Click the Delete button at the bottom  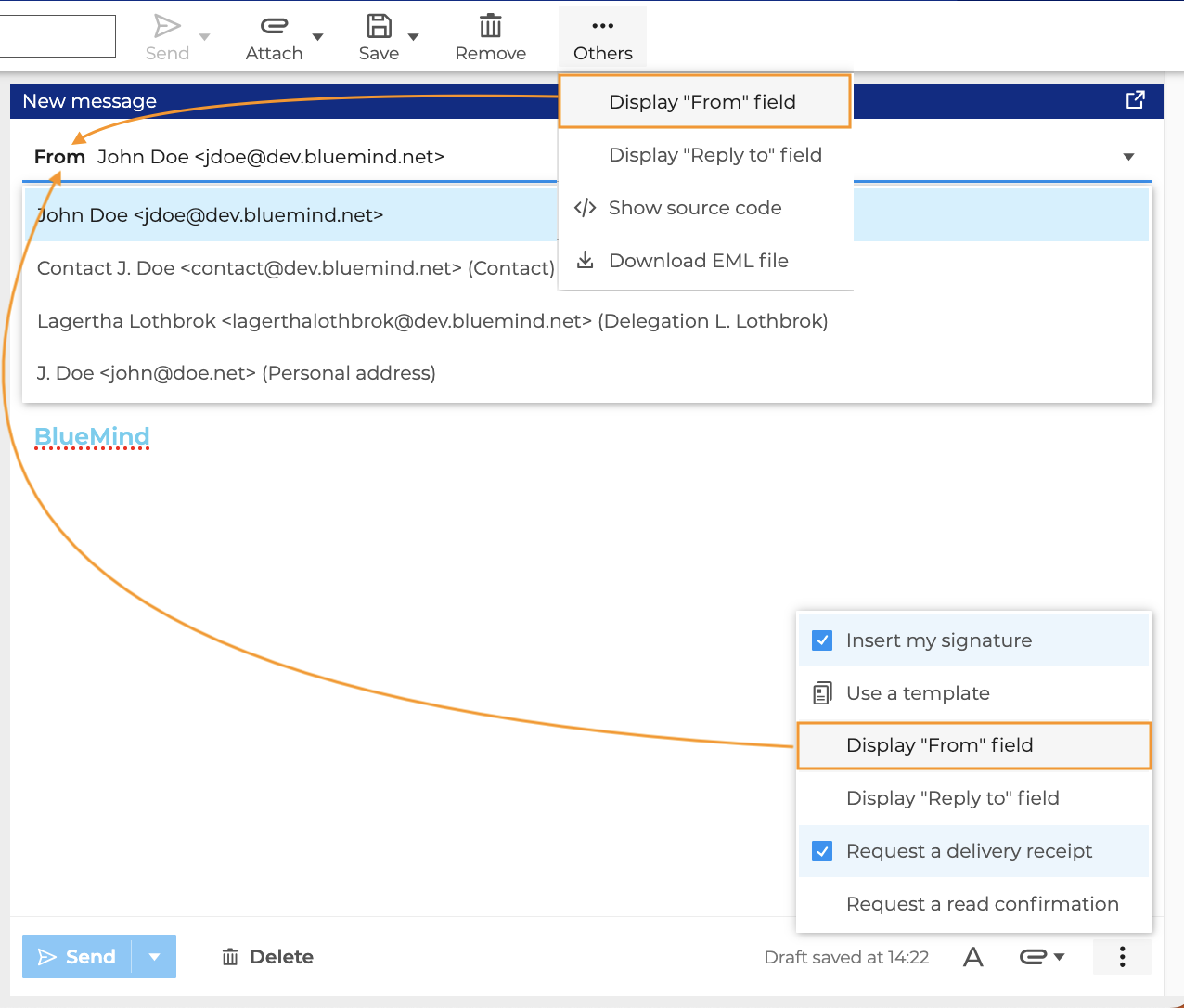[267, 957]
